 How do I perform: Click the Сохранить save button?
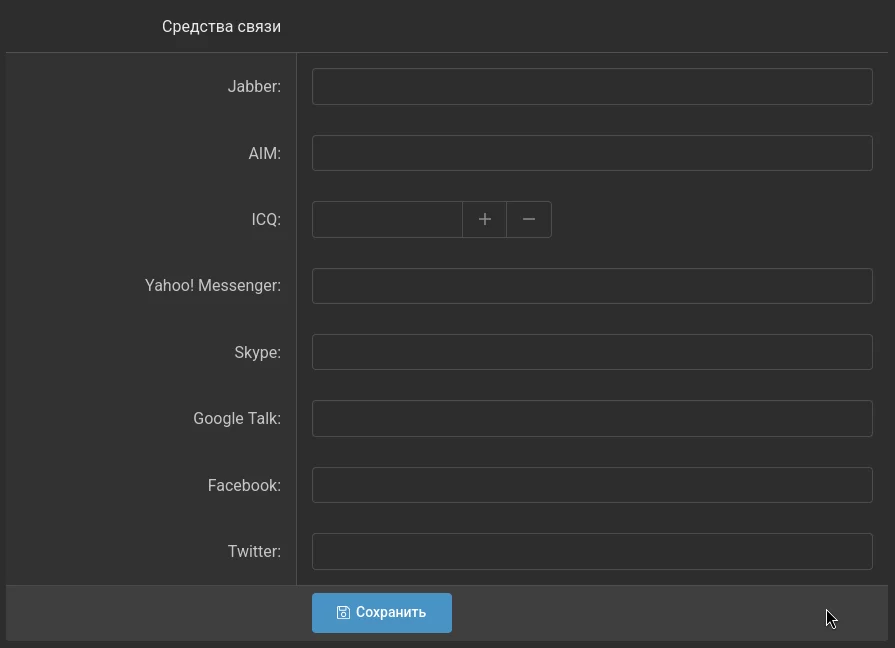click(381, 613)
